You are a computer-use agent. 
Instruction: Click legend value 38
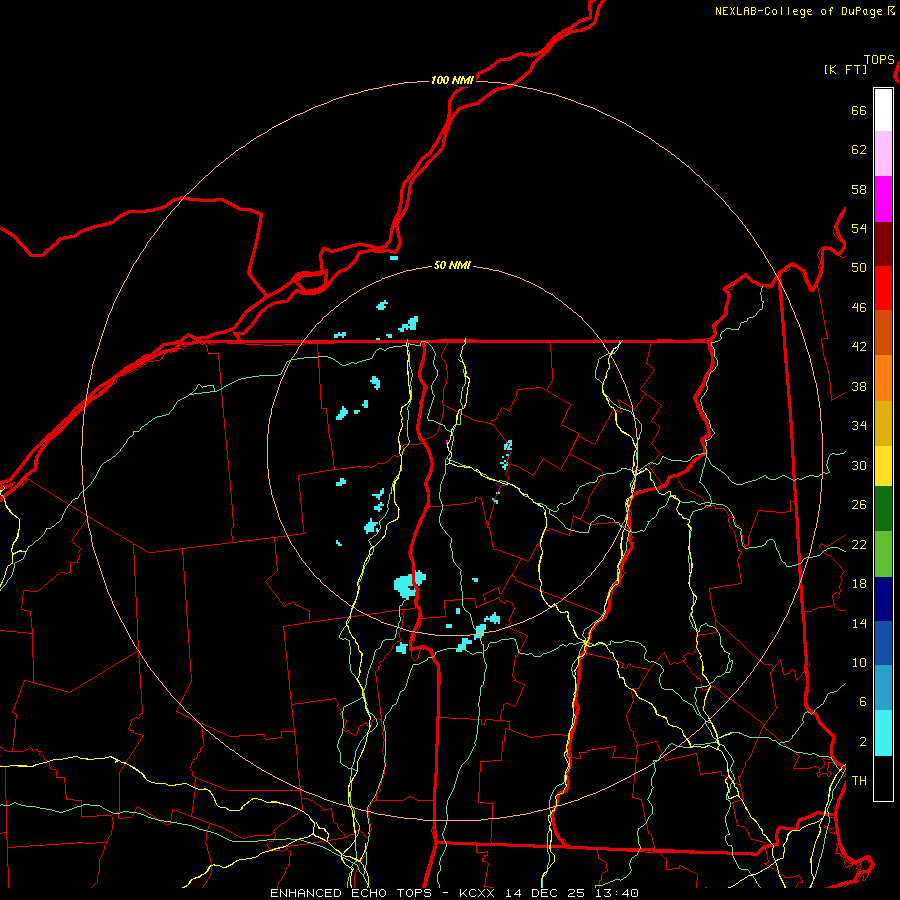(859, 386)
